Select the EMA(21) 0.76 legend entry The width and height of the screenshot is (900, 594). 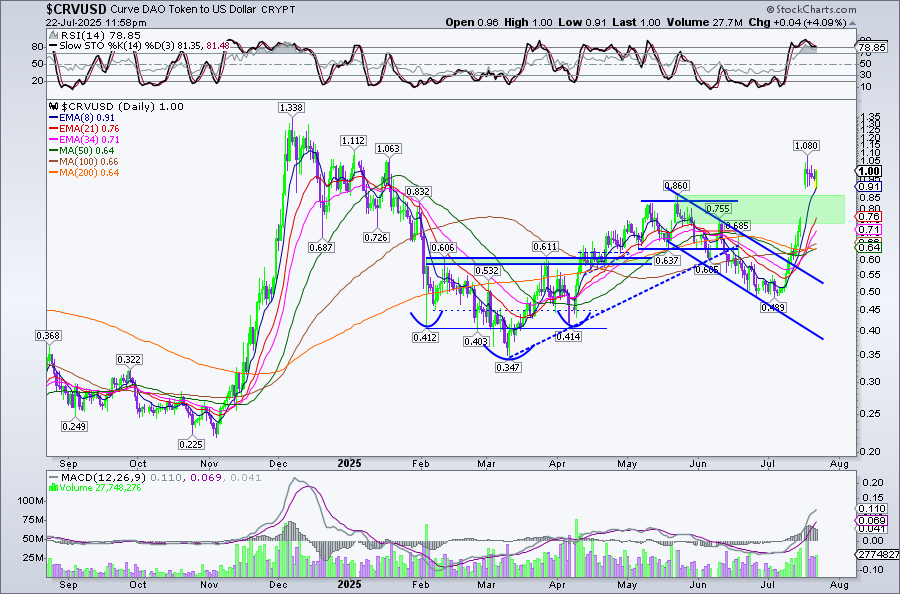tap(84, 129)
